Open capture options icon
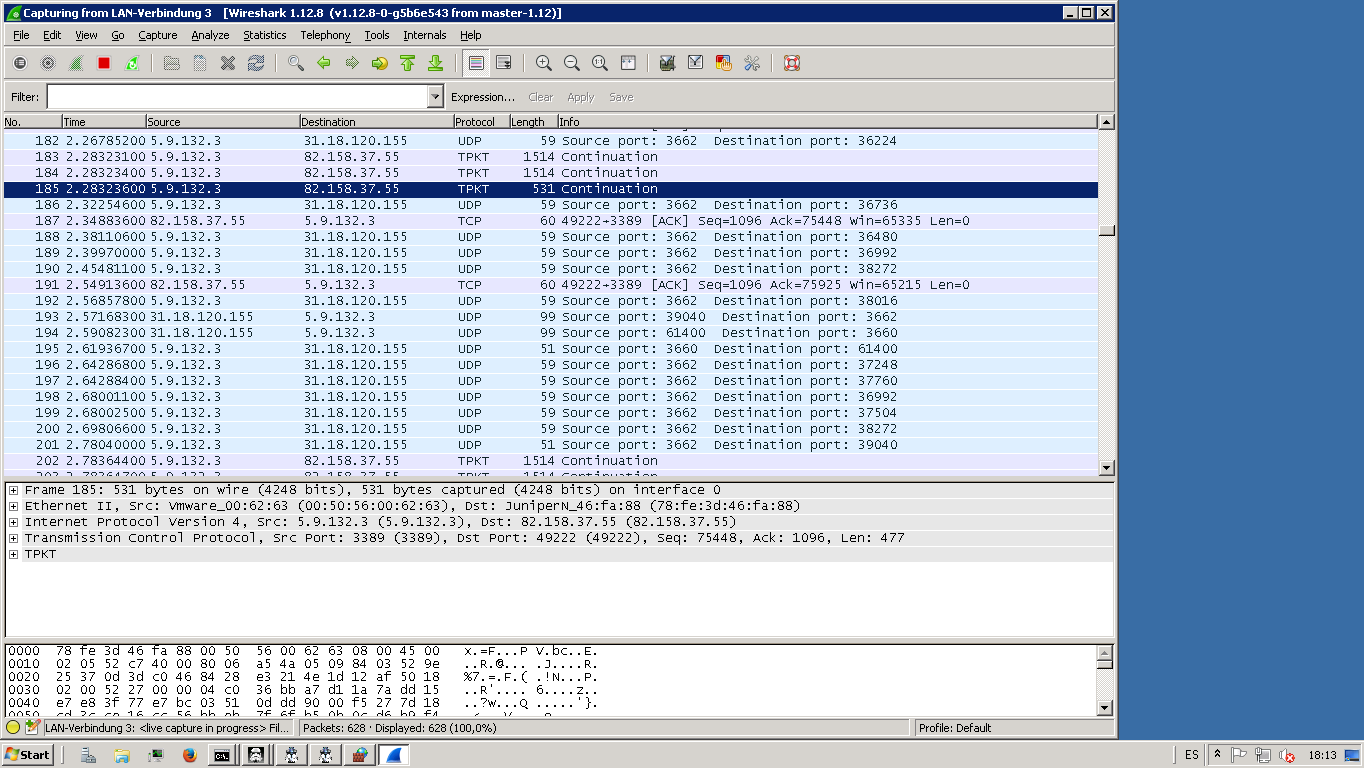This screenshot has width=1364, height=768. pos(48,63)
